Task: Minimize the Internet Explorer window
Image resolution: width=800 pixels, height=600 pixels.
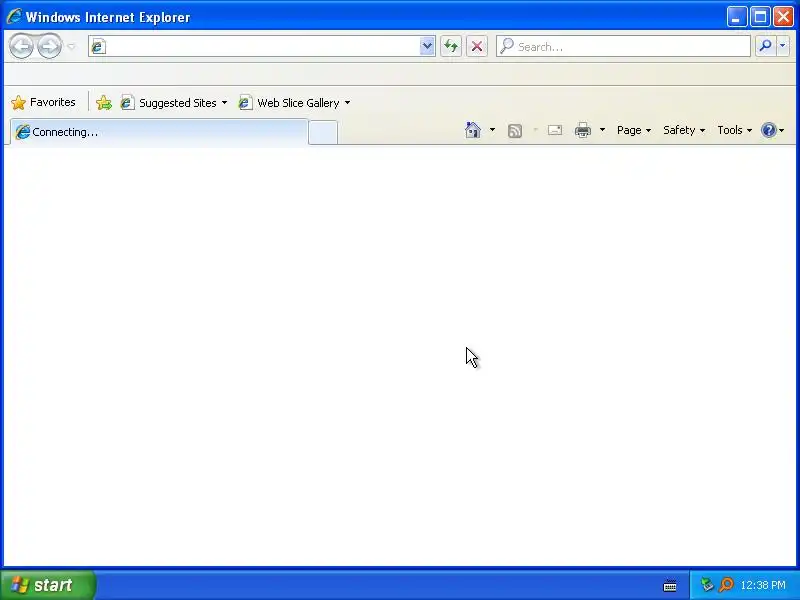Action: [x=736, y=17]
